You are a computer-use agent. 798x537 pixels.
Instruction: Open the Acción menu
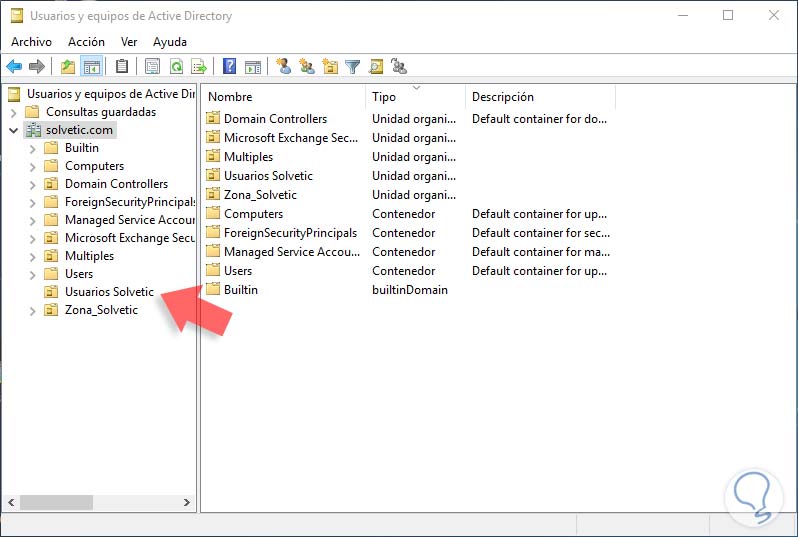coord(87,42)
